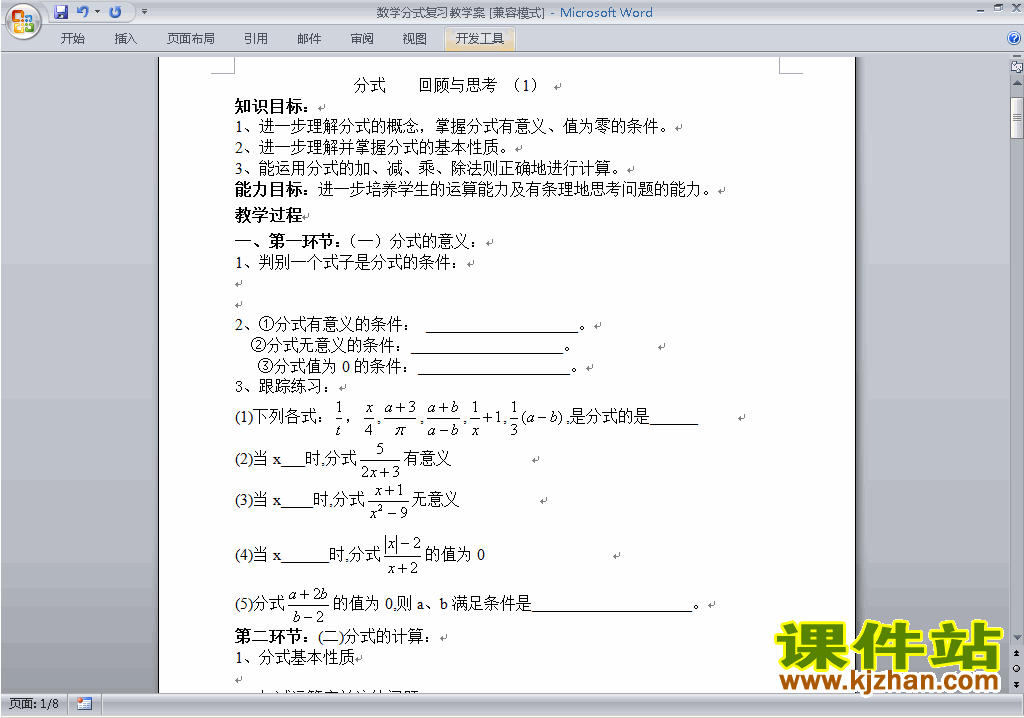Open the 开始 ribbon tab
Viewport: 1024px width, 718px height.
pos(72,39)
